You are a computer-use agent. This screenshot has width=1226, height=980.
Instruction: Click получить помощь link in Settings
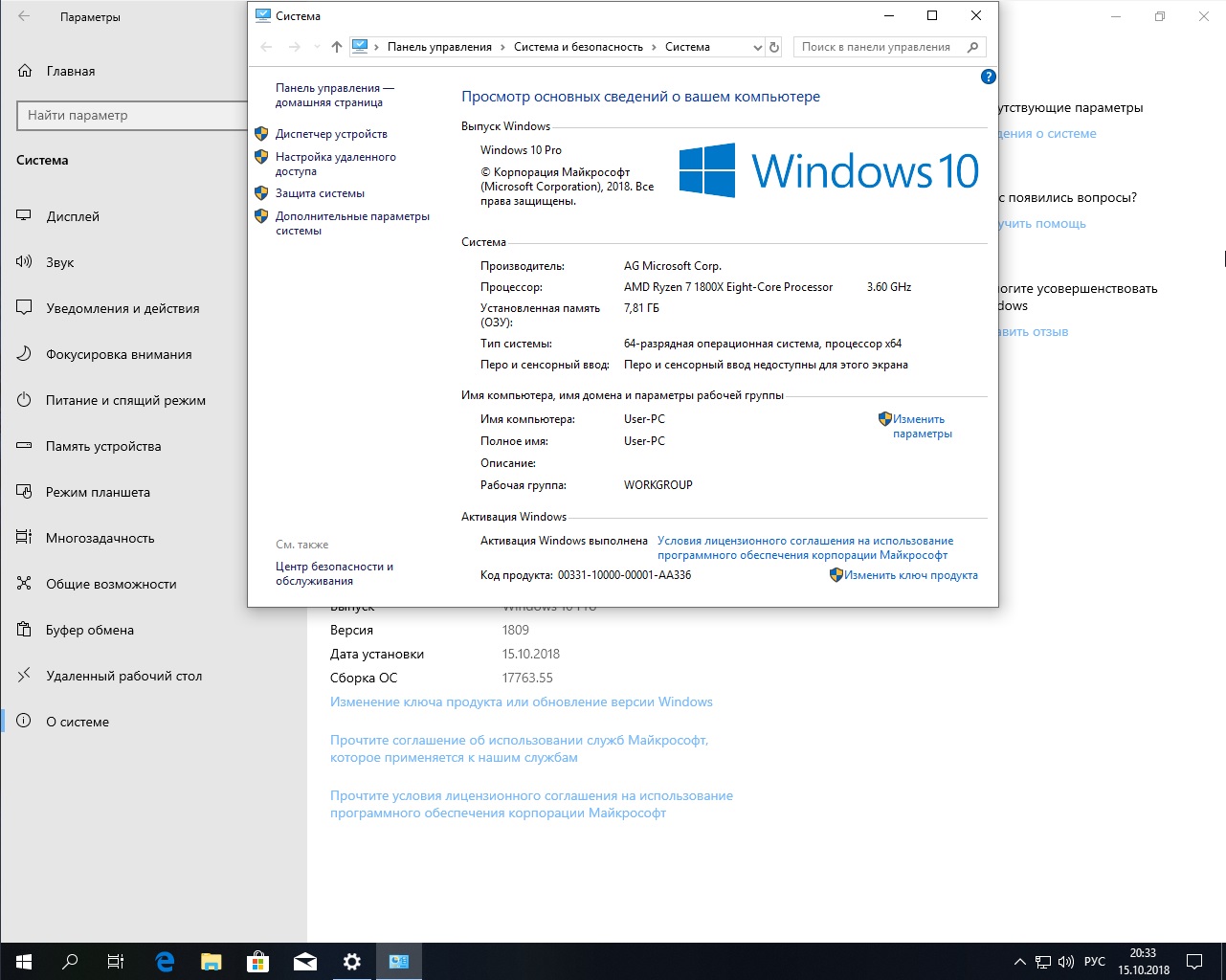(x=1042, y=223)
